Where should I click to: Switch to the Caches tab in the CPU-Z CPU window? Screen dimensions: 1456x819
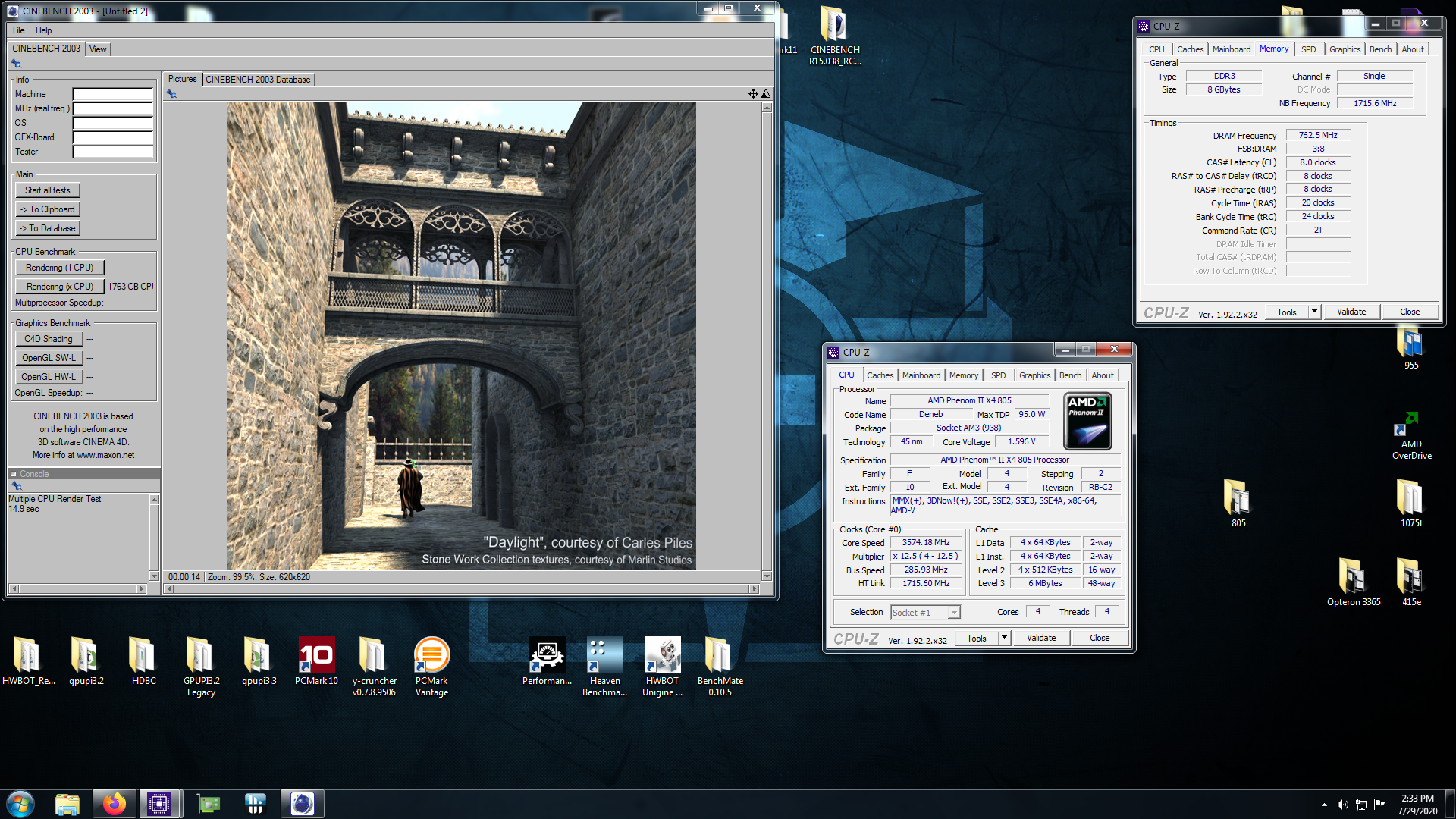(x=880, y=375)
